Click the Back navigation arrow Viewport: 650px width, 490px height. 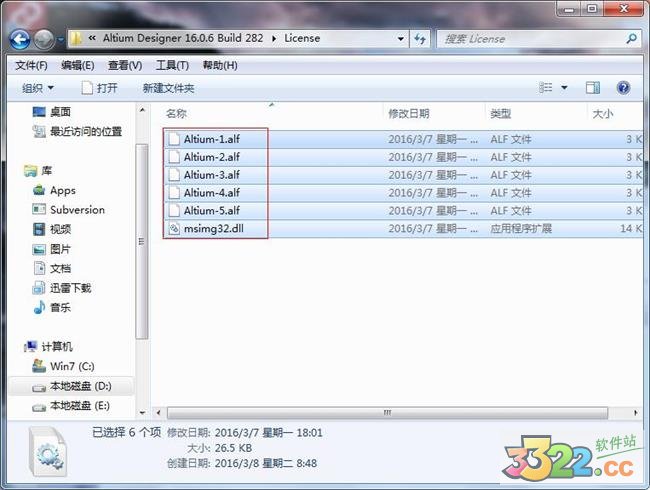tap(20, 39)
